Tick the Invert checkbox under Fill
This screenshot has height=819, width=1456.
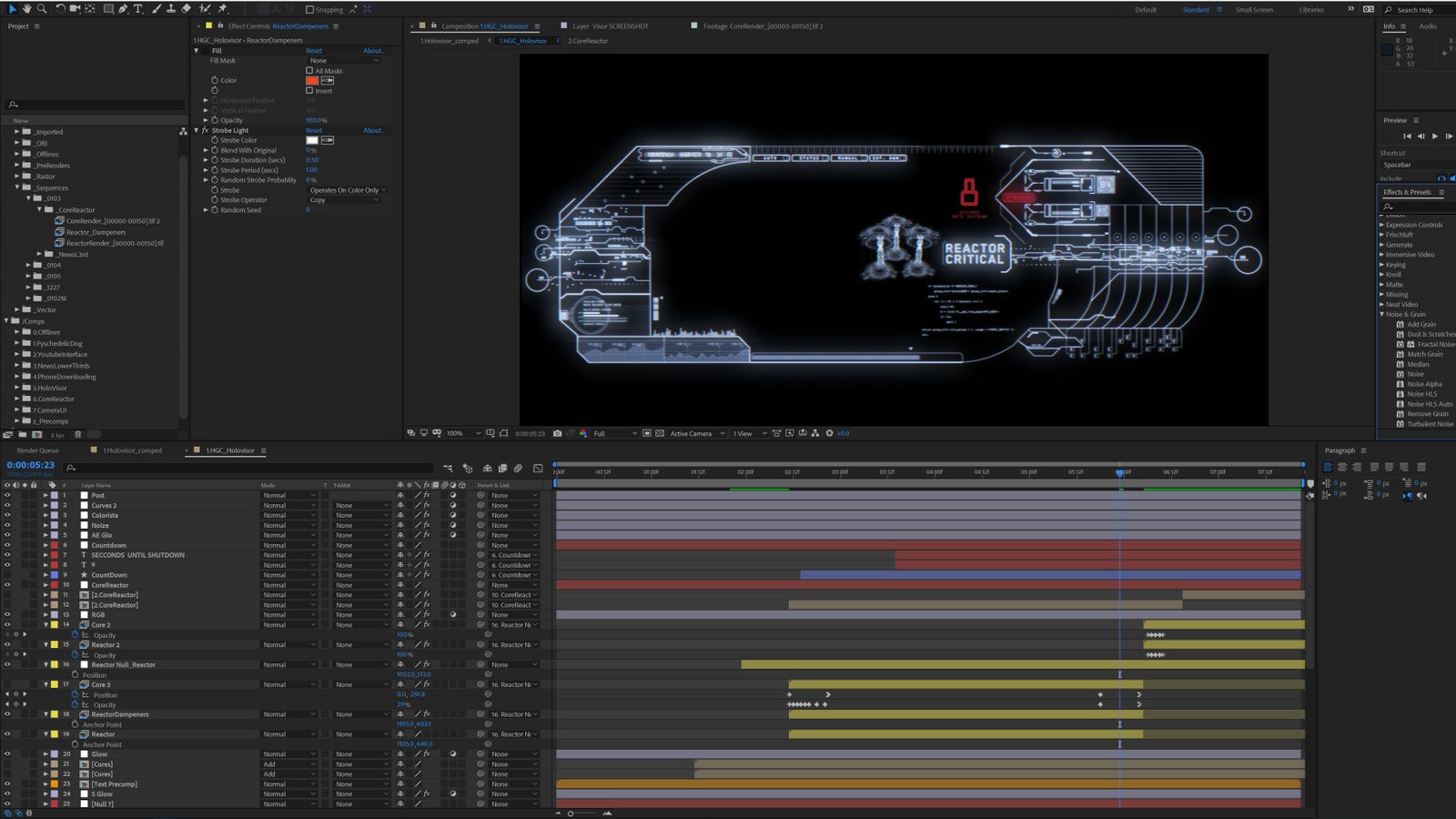point(309,90)
